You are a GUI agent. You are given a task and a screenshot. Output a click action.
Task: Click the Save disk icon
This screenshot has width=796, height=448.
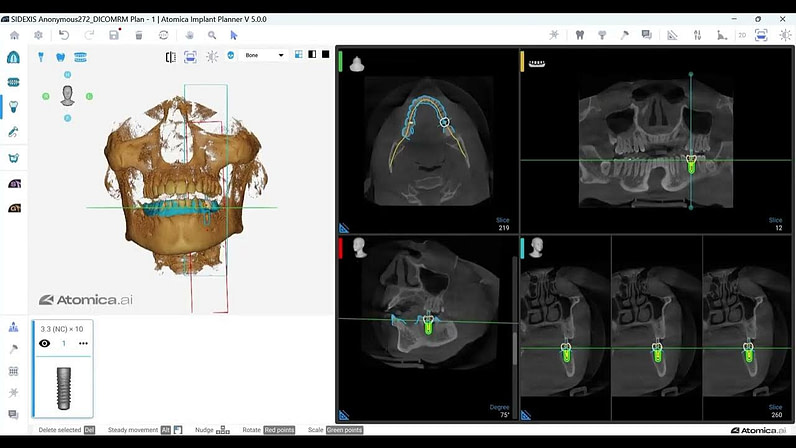pyautogui.click(x=114, y=35)
